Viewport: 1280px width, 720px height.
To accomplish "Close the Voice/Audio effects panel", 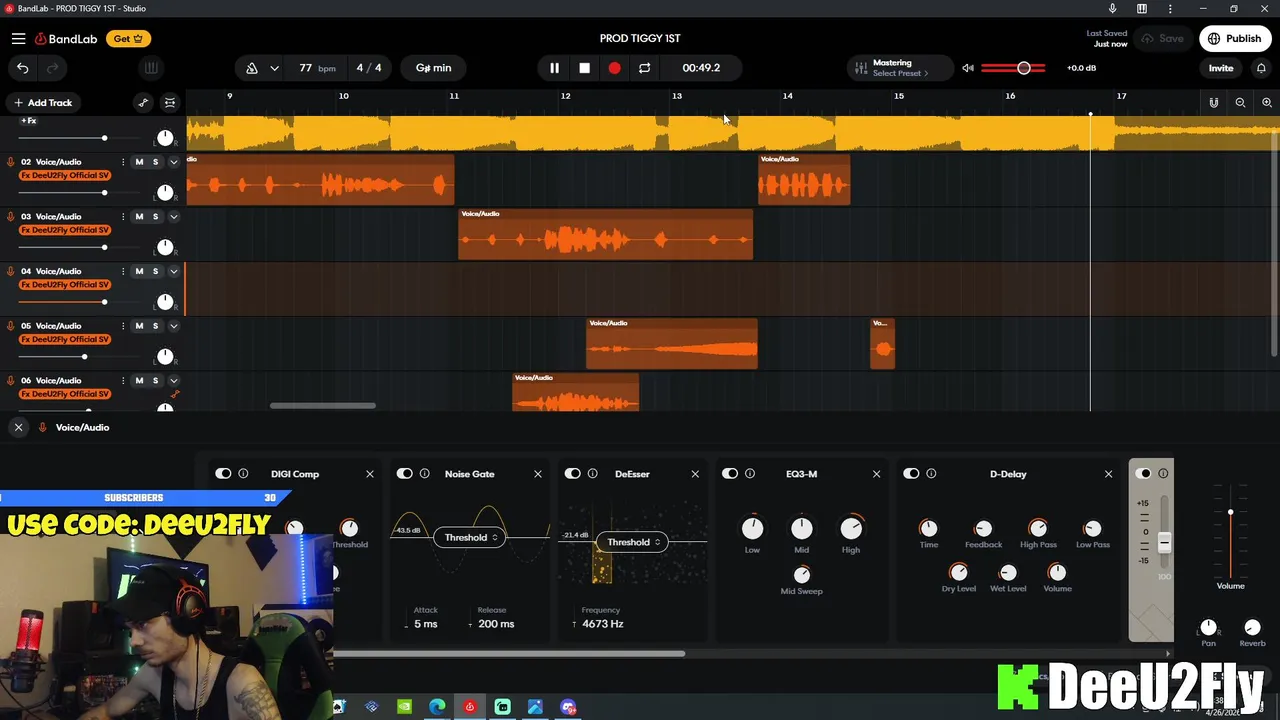I will (x=18, y=427).
